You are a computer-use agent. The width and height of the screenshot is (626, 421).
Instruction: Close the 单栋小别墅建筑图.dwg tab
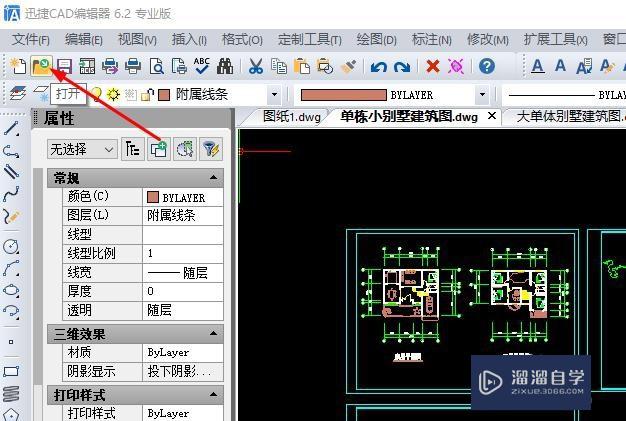coord(492,116)
